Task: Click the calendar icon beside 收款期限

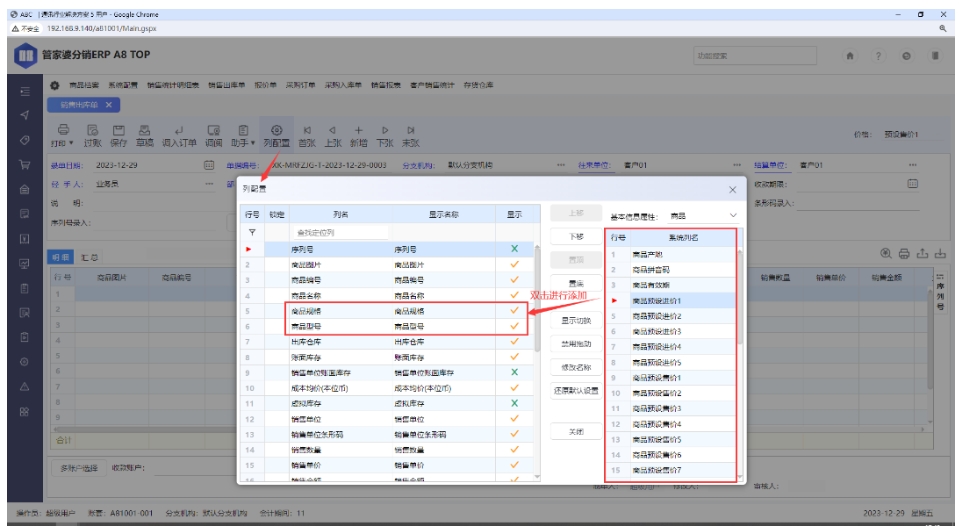Action: pos(913,183)
